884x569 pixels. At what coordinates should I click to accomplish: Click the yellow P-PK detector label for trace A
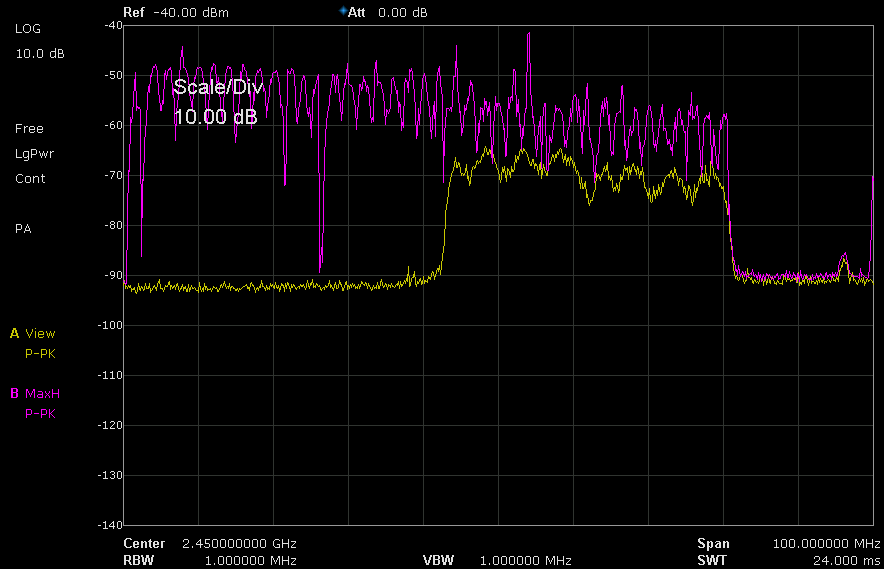point(40,354)
